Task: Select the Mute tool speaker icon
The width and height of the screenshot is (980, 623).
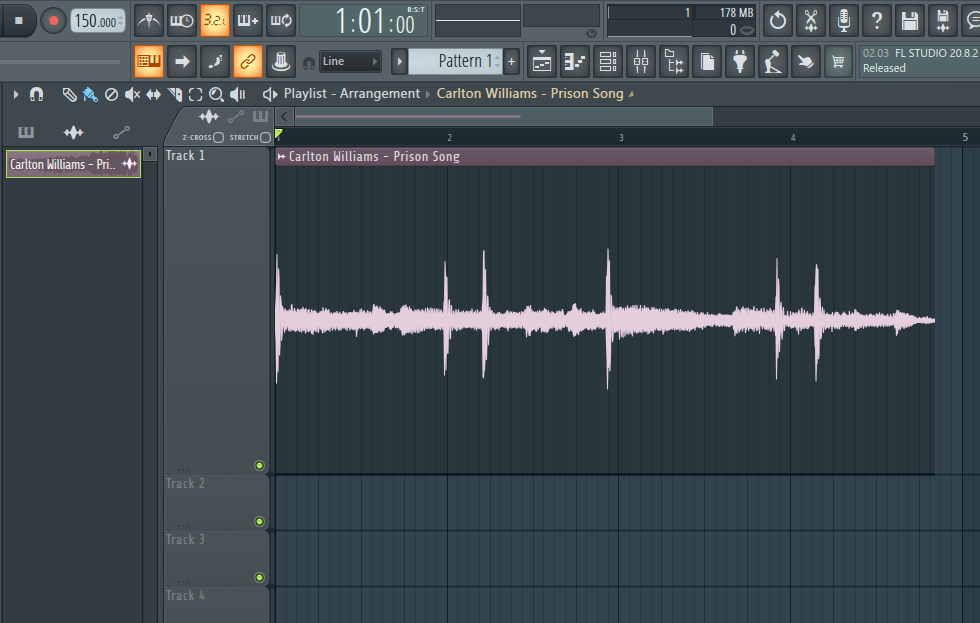Action: click(132, 94)
